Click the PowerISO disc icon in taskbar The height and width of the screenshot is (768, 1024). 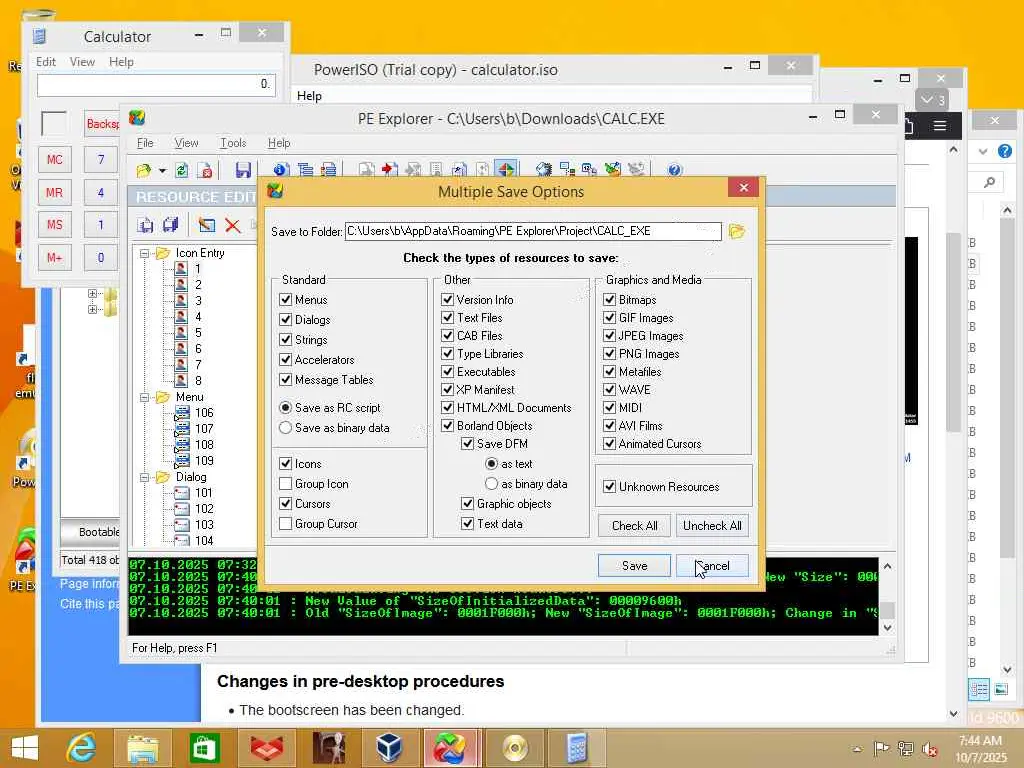point(515,747)
